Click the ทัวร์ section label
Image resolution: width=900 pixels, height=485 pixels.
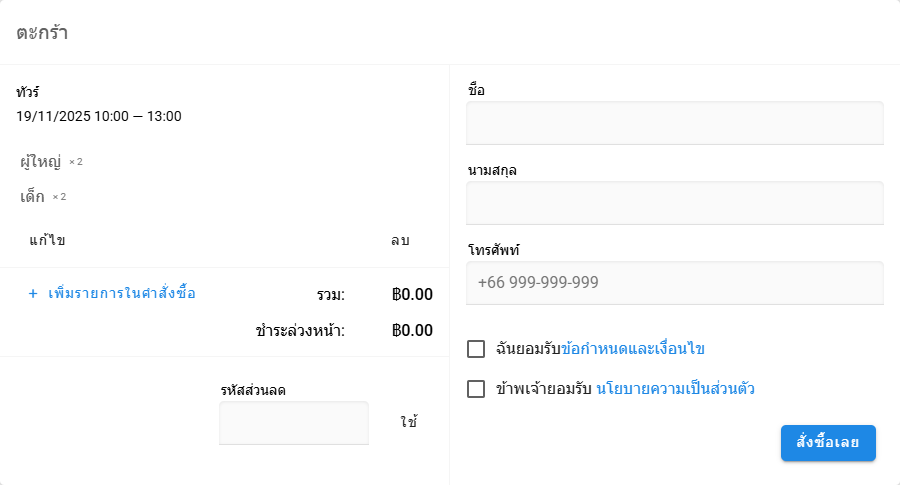[x=28, y=92]
